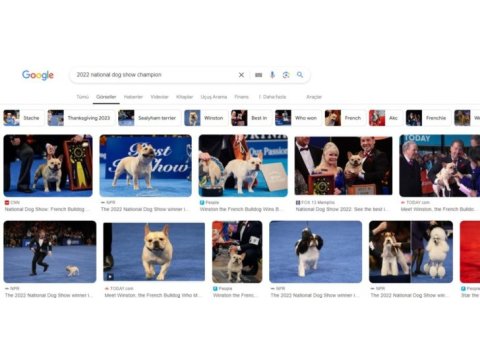Image resolution: width=480 pixels, height=360 pixels.
Task: Open NPR Best in Show bulldog image
Action: pos(146,166)
